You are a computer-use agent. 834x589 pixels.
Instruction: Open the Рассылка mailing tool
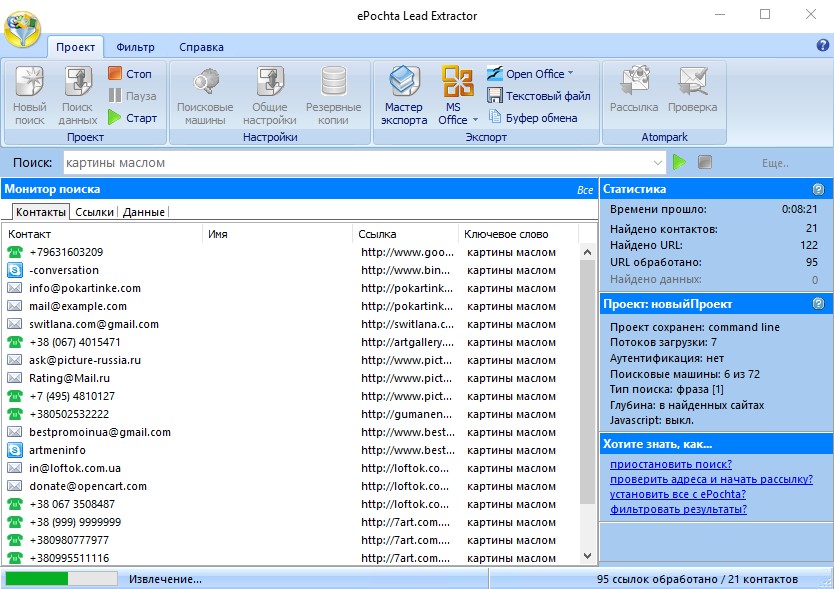pos(634,89)
